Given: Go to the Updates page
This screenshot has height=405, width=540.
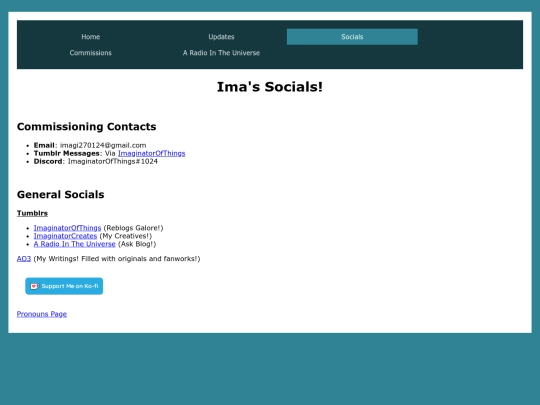Looking at the screenshot, I should point(221,37).
